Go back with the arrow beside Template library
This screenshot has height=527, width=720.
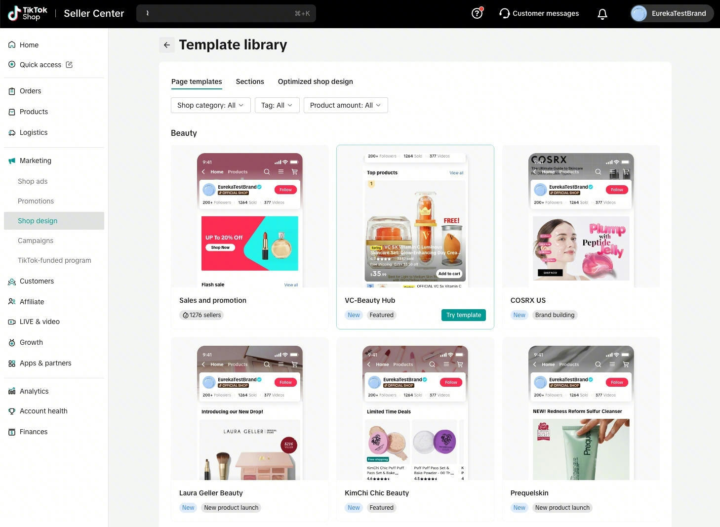point(167,45)
